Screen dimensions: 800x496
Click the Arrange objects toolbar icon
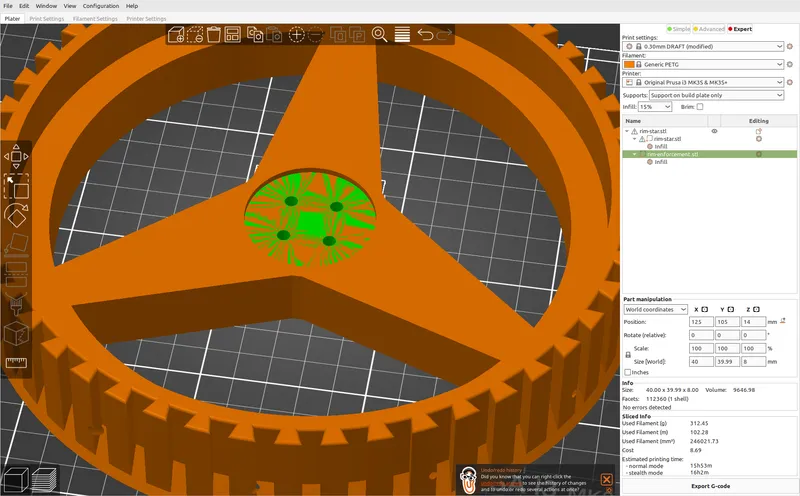tap(233, 35)
